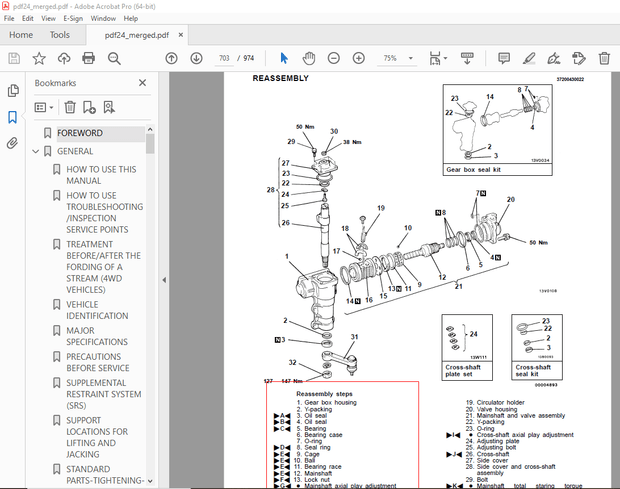Viewport: 620px width, 489px height.
Task: Go to the previous page using the up arrow
Action: (x=171, y=59)
